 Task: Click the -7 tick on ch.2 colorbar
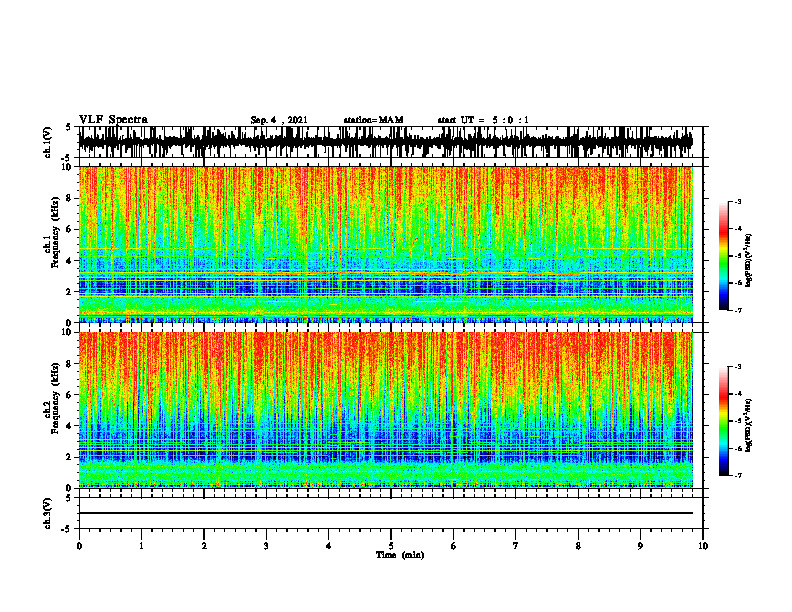pyautogui.click(x=737, y=475)
